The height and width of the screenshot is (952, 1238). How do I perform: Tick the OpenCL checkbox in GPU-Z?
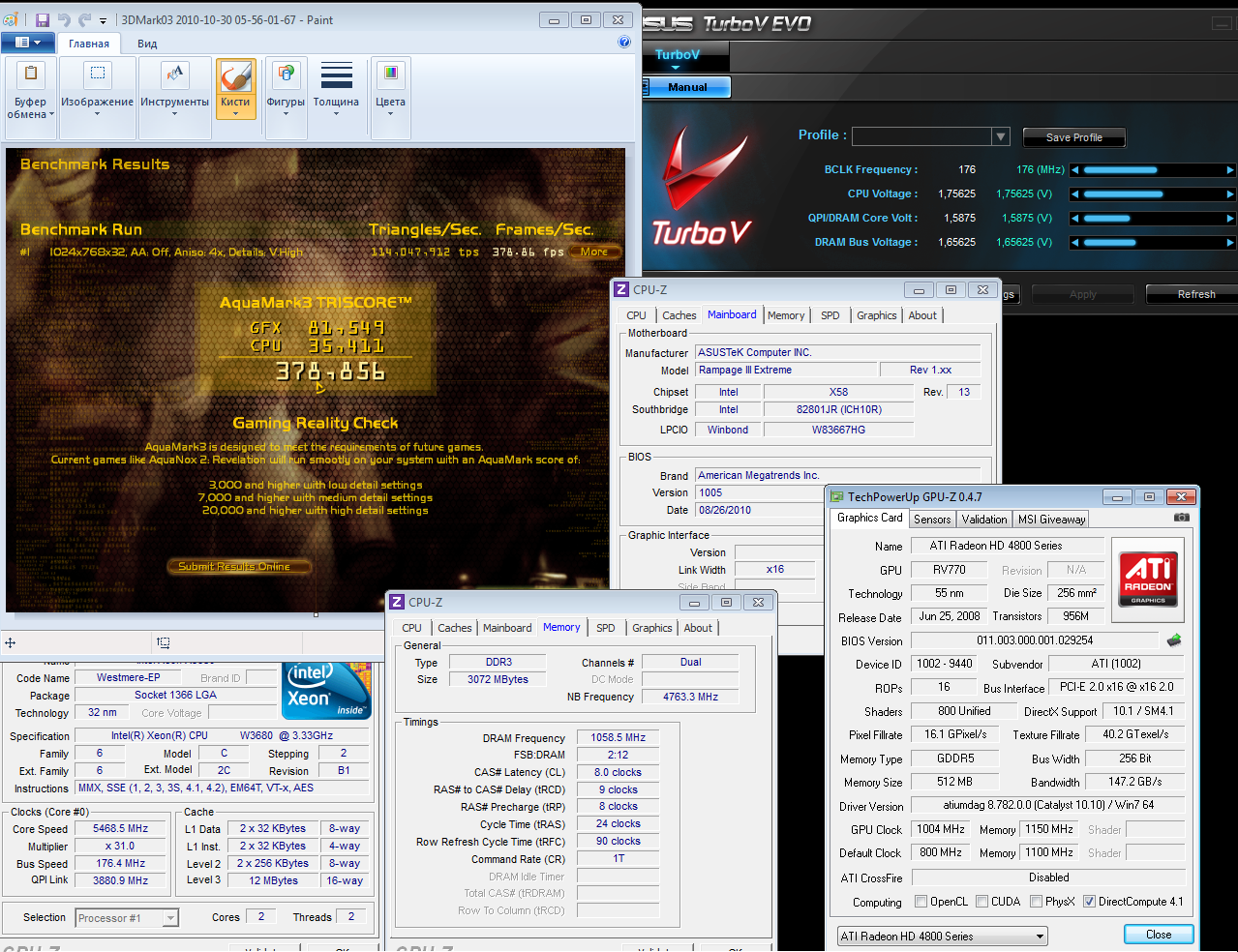coord(921,902)
